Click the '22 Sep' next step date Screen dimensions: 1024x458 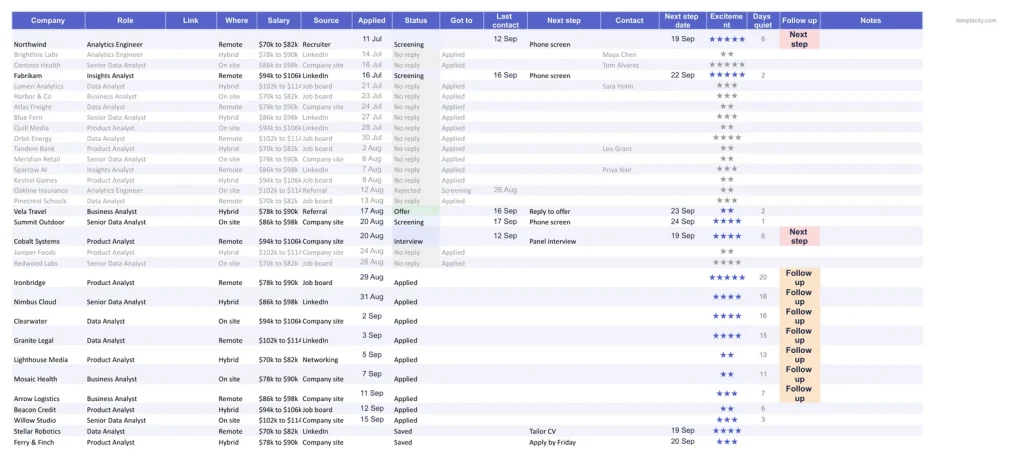click(x=682, y=75)
